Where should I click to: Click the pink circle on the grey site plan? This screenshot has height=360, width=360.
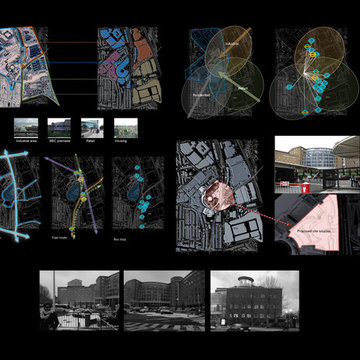(219, 196)
